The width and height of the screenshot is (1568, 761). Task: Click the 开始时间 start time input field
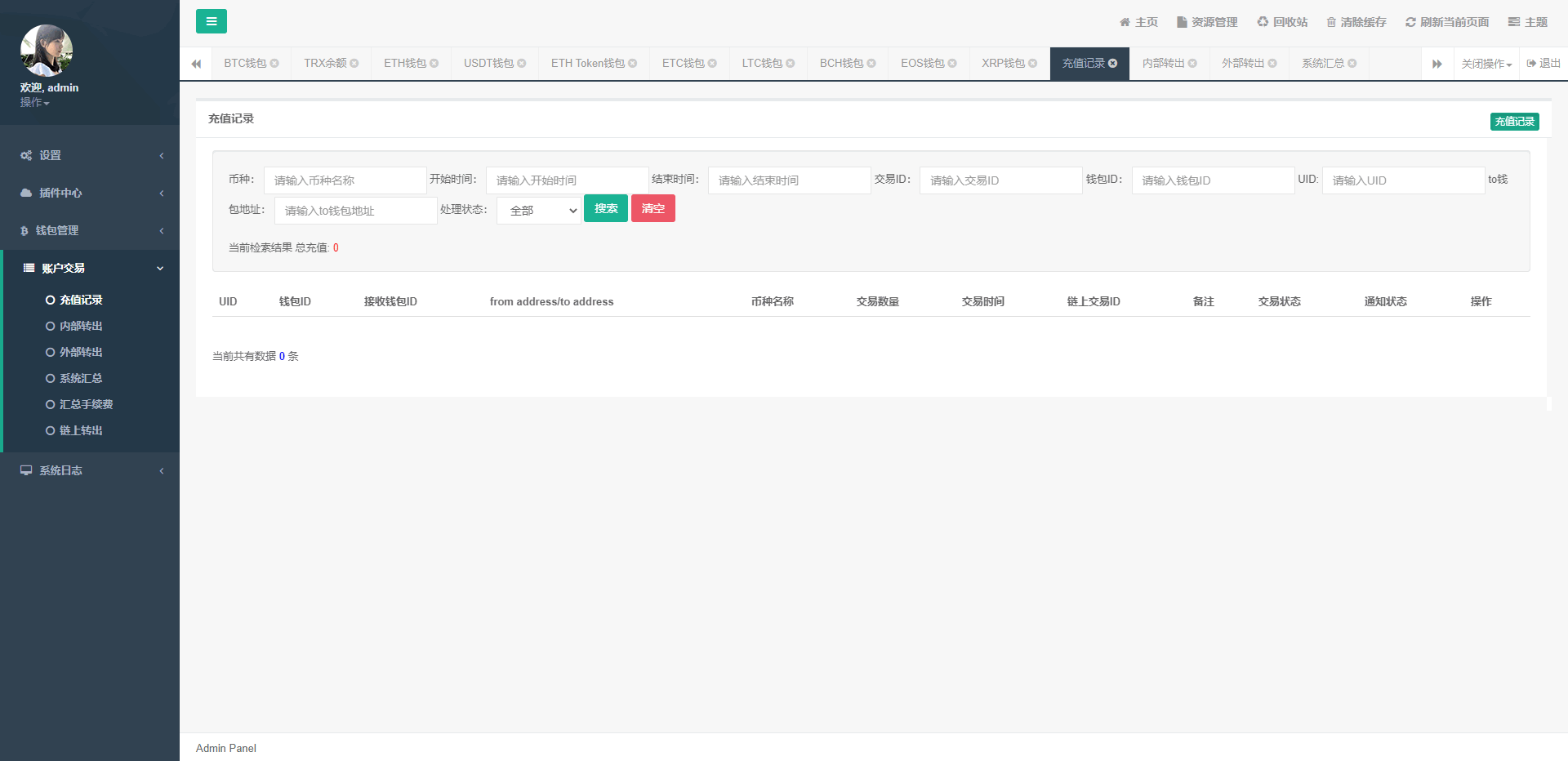coord(567,180)
